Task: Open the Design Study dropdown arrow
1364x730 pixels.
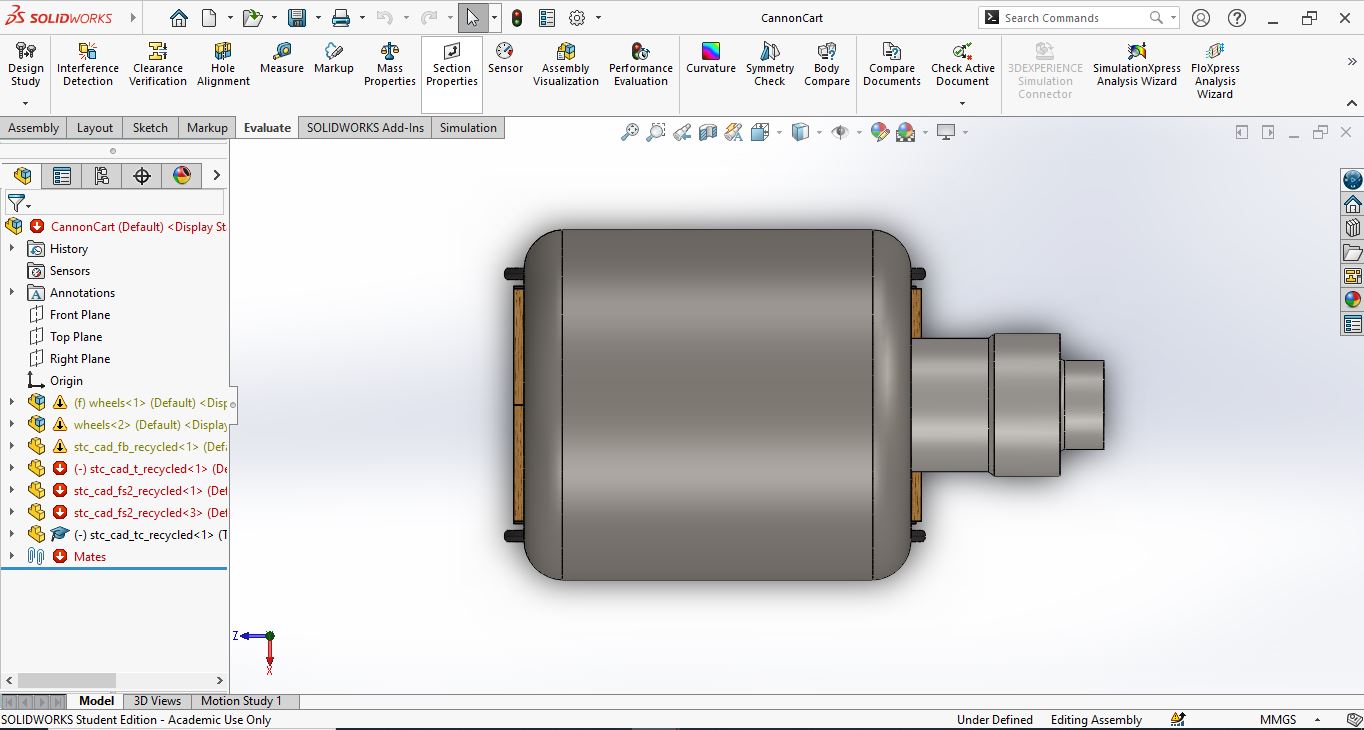Action: coord(25,103)
